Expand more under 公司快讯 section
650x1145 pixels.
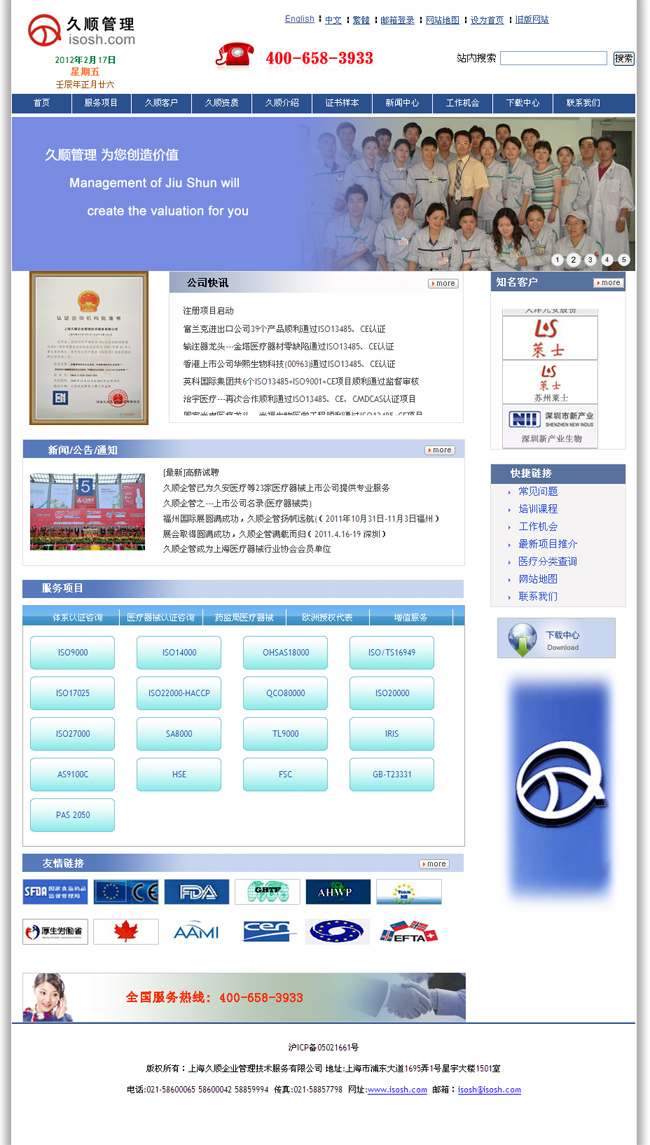pyautogui.click(x=442, y=283)
